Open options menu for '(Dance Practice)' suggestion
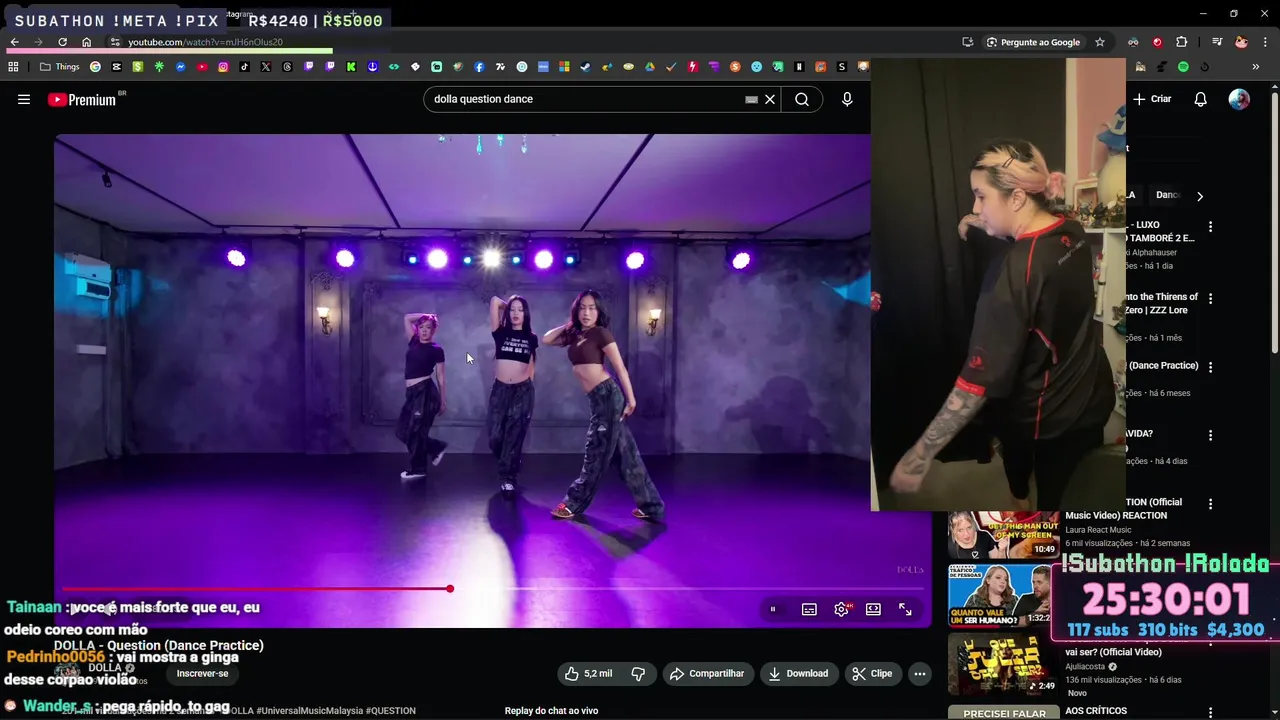This screenshot has height=720, width=1280. click(x=1210, y=367)
